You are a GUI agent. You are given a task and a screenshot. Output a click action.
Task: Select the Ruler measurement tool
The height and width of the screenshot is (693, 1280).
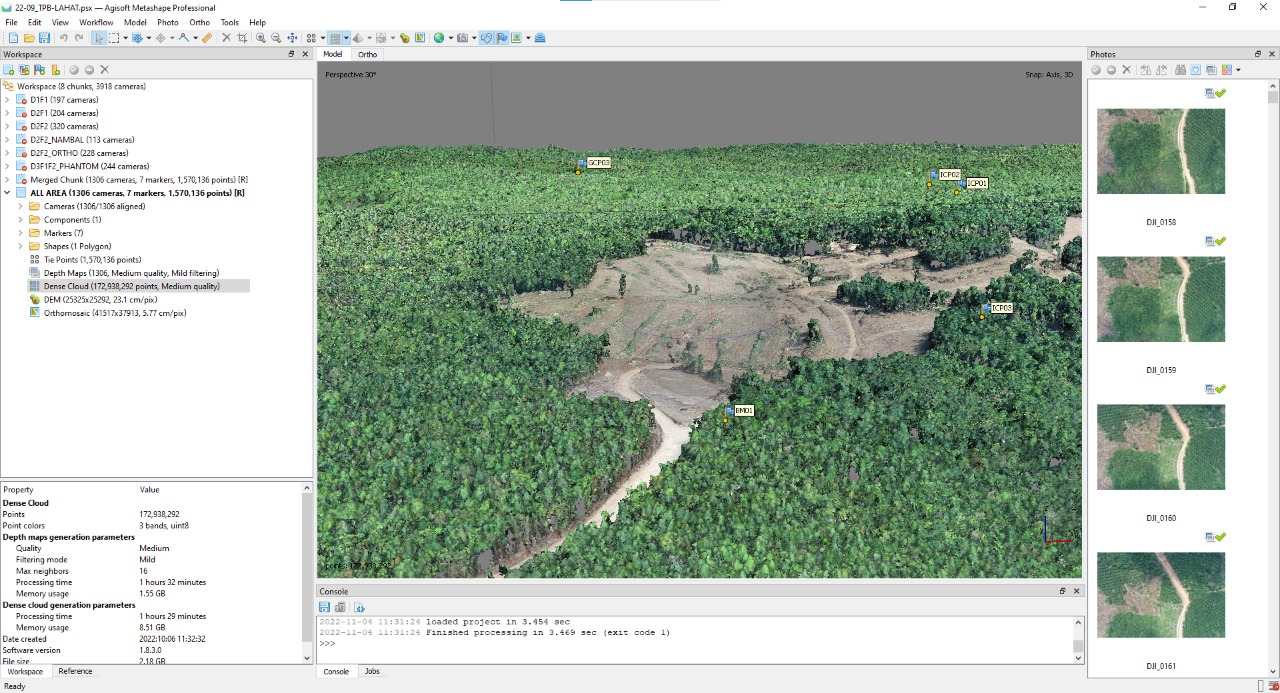(207, 38)
